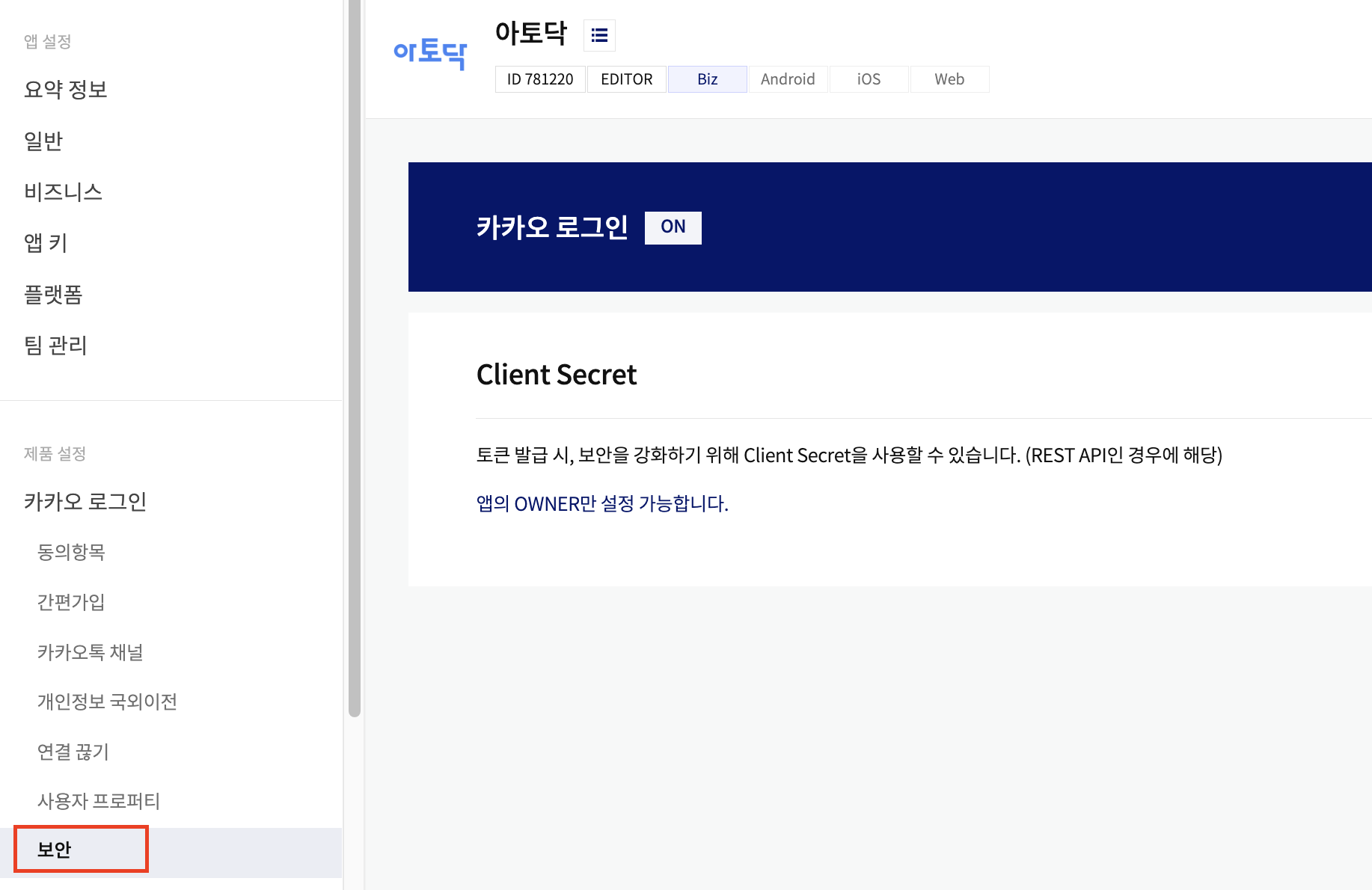Open 카카오톡 채널 submenu item
The width and height of the screenshot is (1372, 890).
click(x=91, y=652)
